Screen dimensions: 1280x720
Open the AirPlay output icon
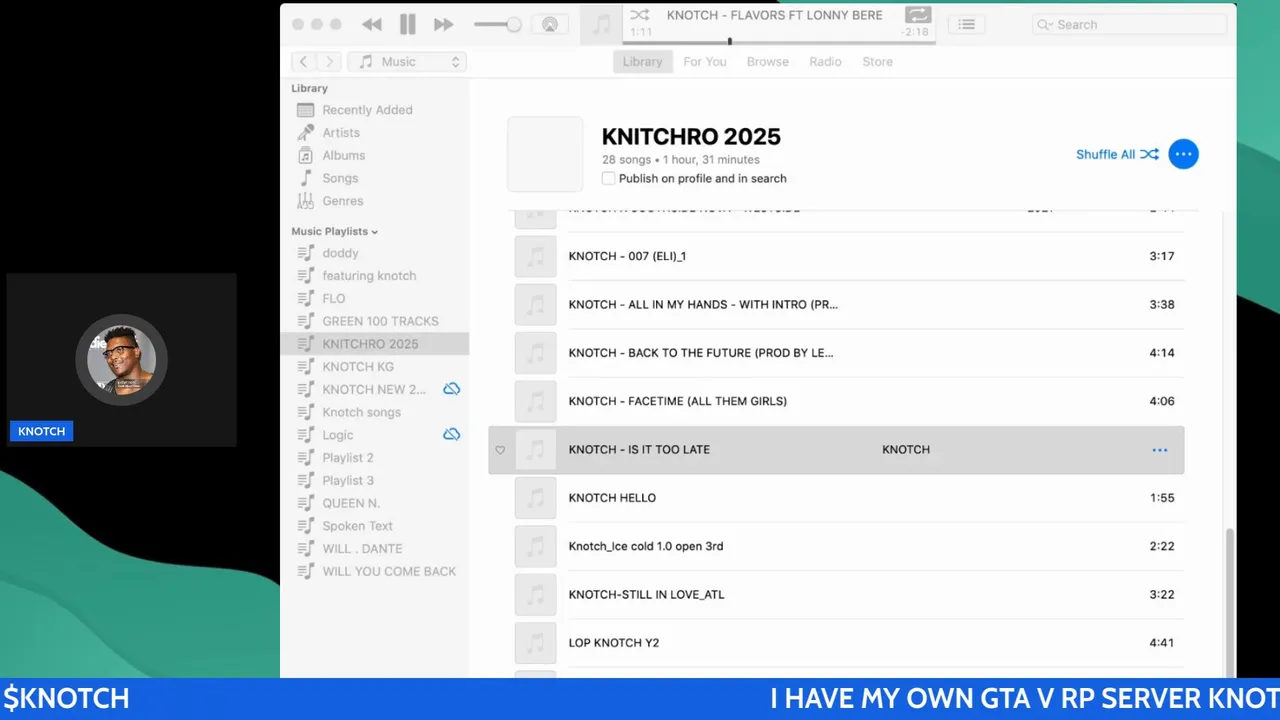pos(549,25)
